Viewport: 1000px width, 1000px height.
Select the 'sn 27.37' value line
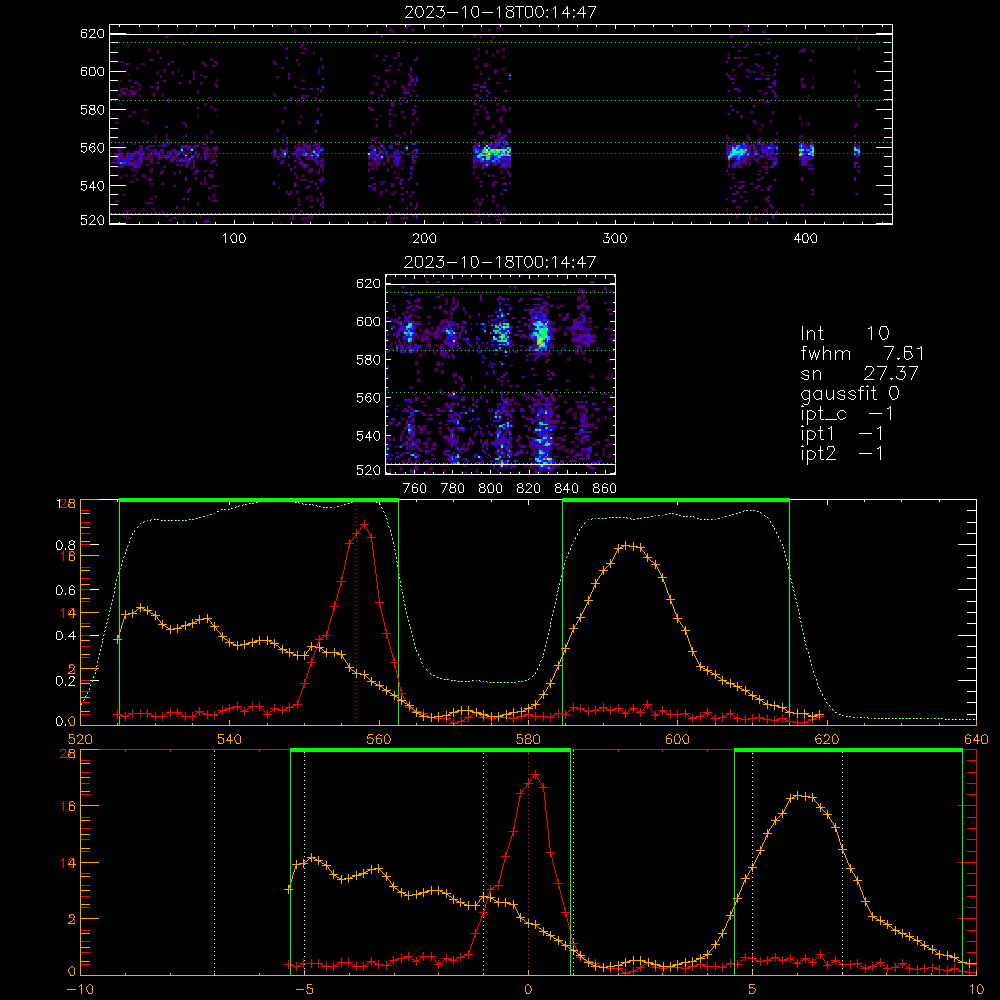coord(859,373)
